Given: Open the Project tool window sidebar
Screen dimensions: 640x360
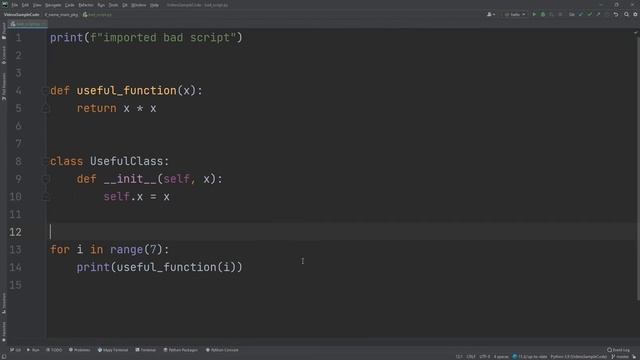Looking at the screenshot, I should point(4,31).
